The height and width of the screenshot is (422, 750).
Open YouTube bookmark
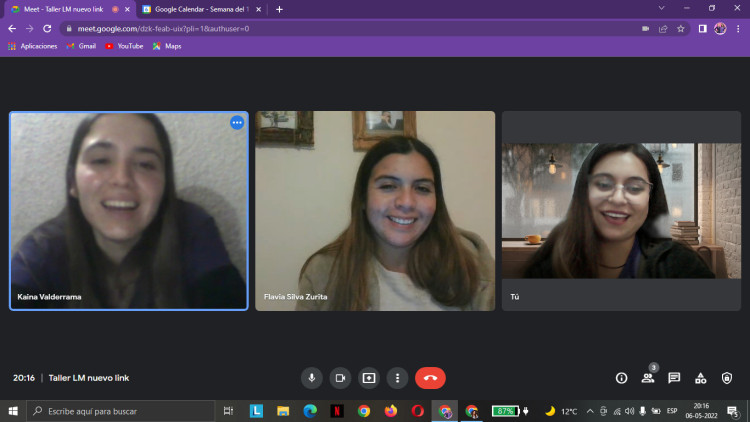(124, 46)
